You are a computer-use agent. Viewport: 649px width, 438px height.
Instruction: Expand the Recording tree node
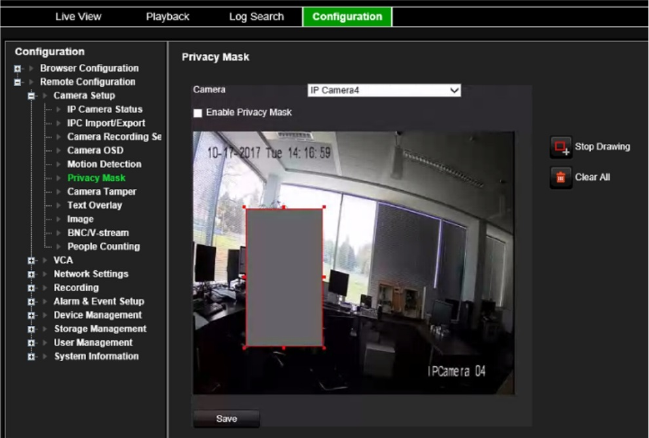click(x=31, y=288)
